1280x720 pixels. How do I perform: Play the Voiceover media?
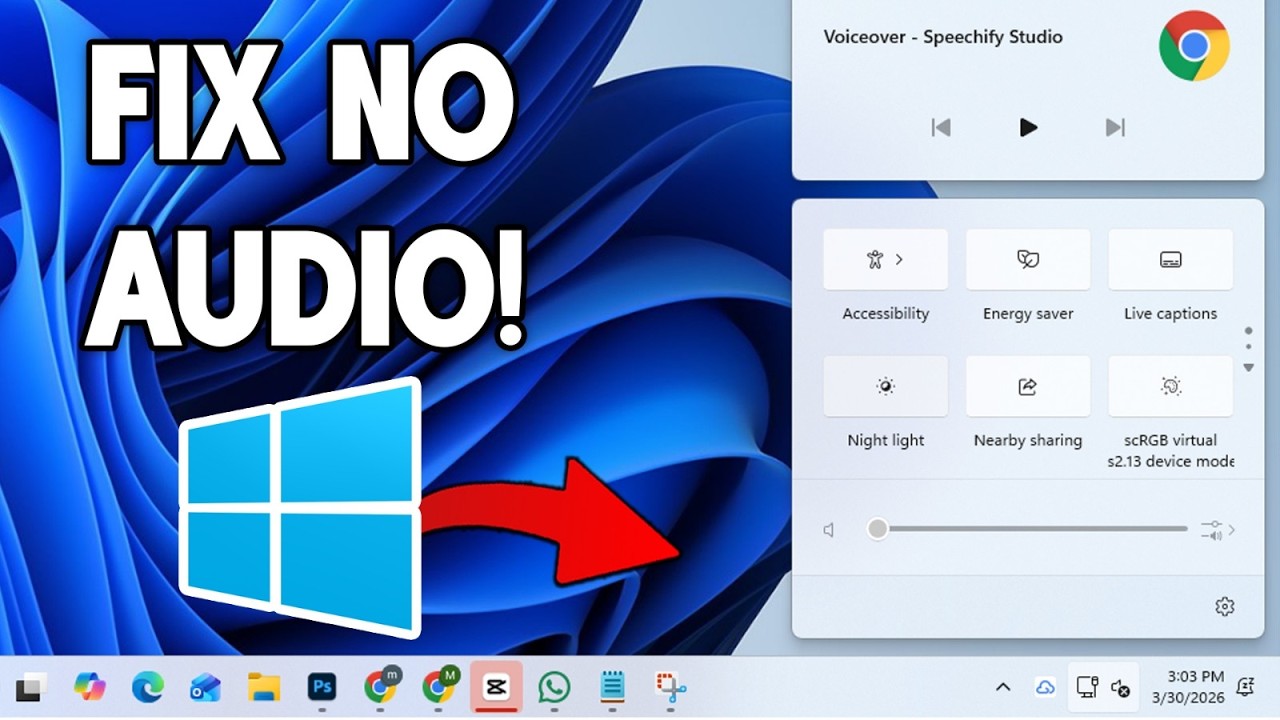tap(1028, 127)
